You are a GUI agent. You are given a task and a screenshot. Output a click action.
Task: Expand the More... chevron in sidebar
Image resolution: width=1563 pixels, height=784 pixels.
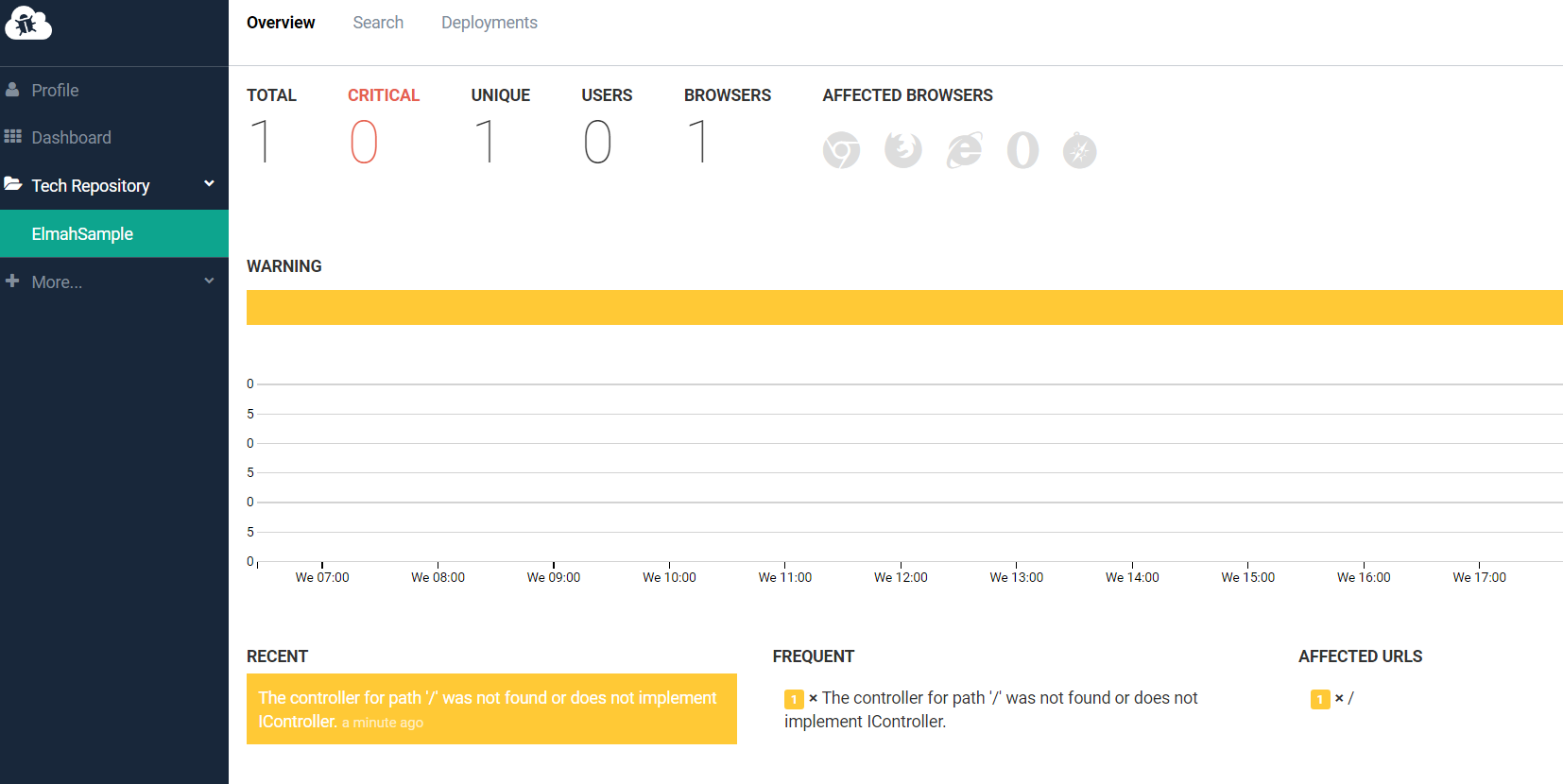[x=209, y=281]
